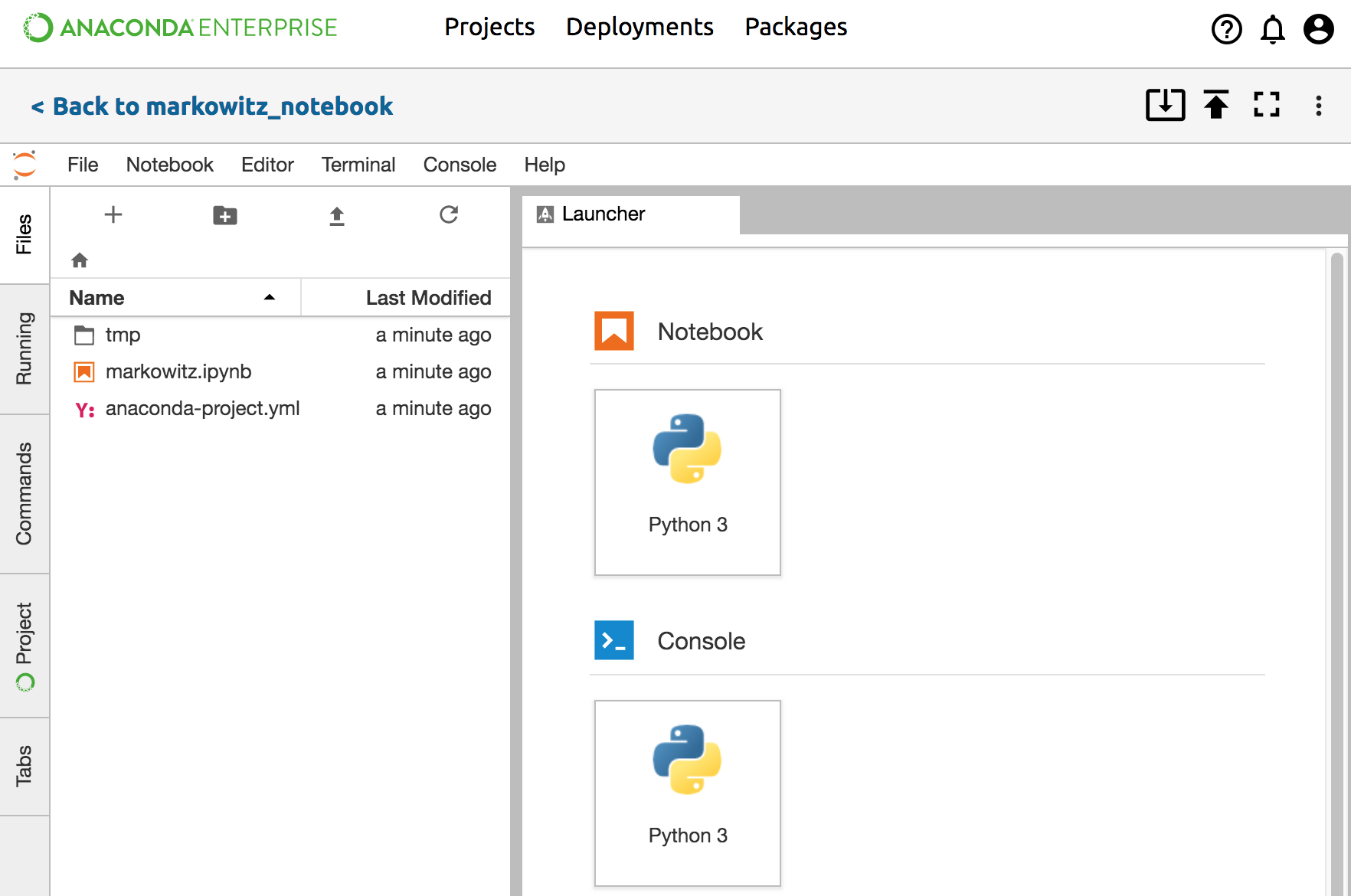Click the pull changes download icon

[1165, 105]
